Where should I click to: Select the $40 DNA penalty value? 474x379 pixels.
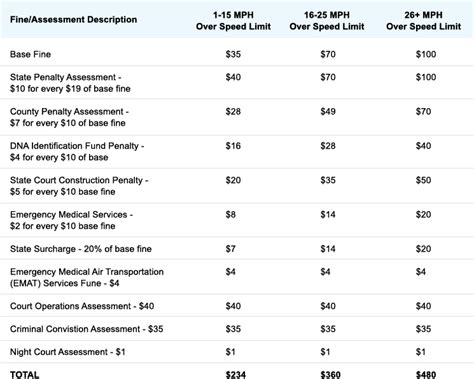click(423, 146)
